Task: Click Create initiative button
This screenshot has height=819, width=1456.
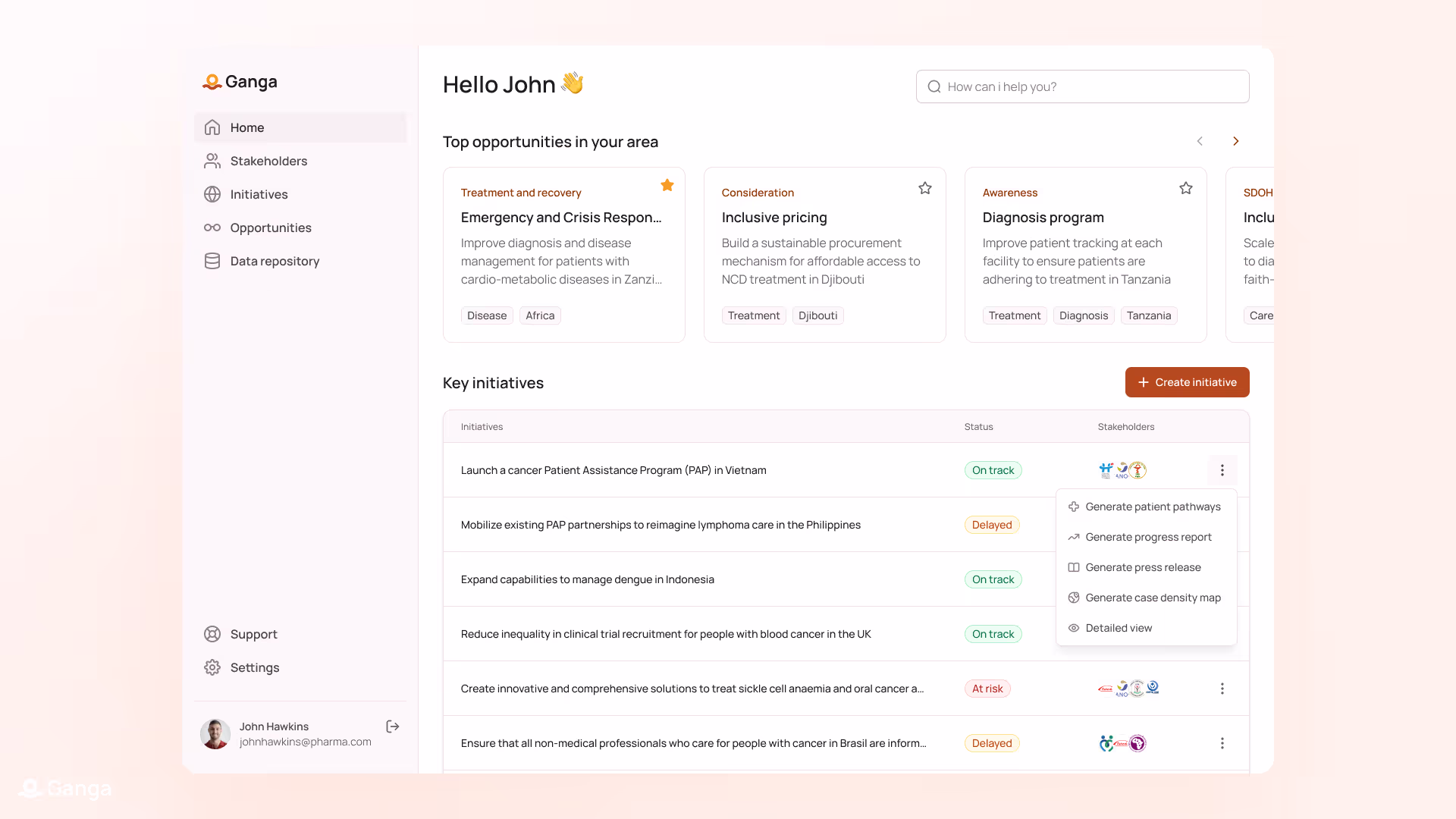Action: pos(1187,382)
